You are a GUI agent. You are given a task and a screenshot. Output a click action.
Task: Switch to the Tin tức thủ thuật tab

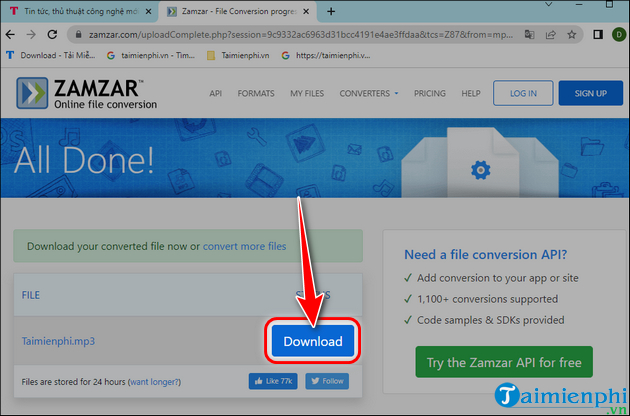(80, 11)
